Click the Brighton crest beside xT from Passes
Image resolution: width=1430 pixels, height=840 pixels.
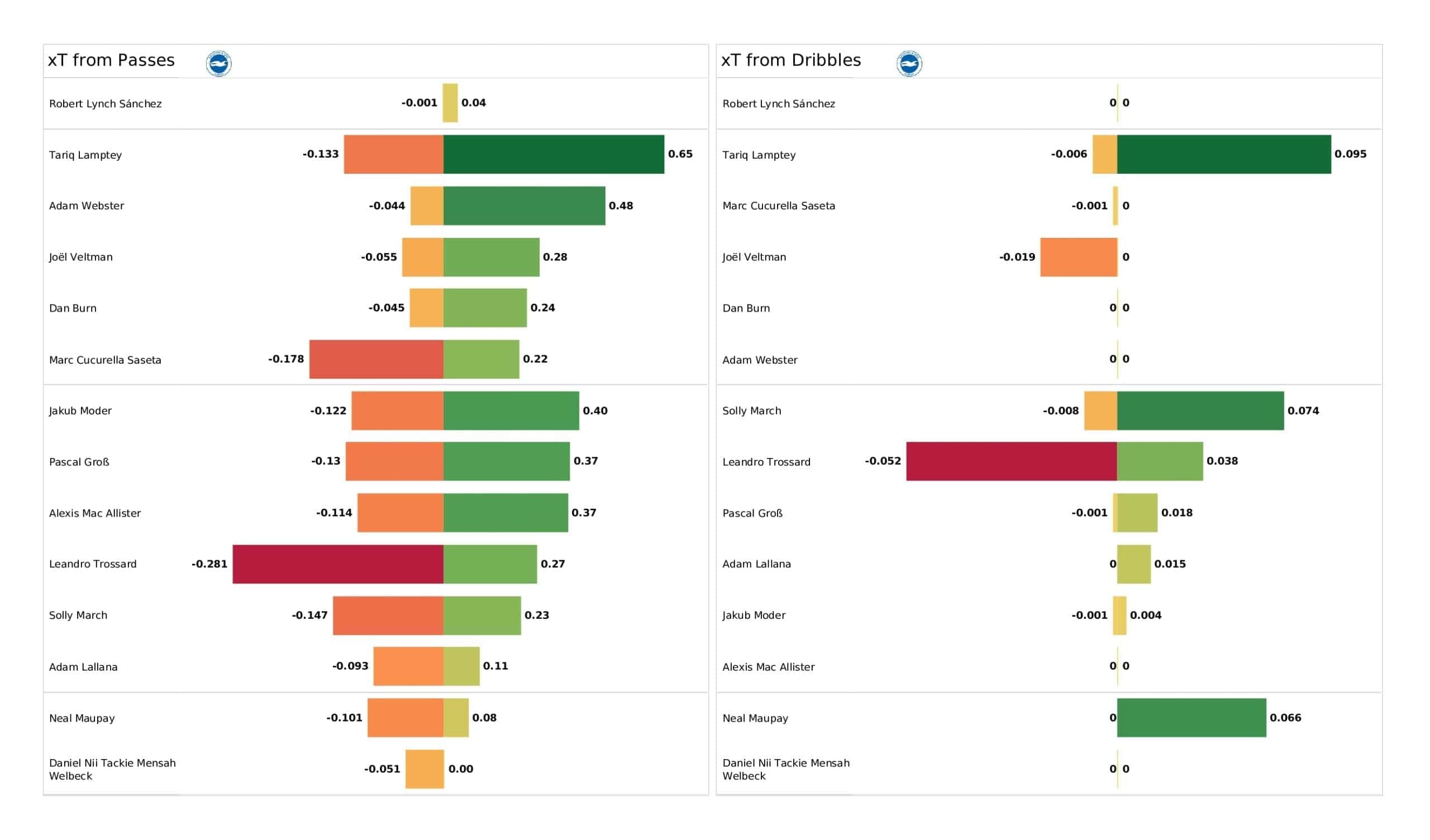coord(218,64)
